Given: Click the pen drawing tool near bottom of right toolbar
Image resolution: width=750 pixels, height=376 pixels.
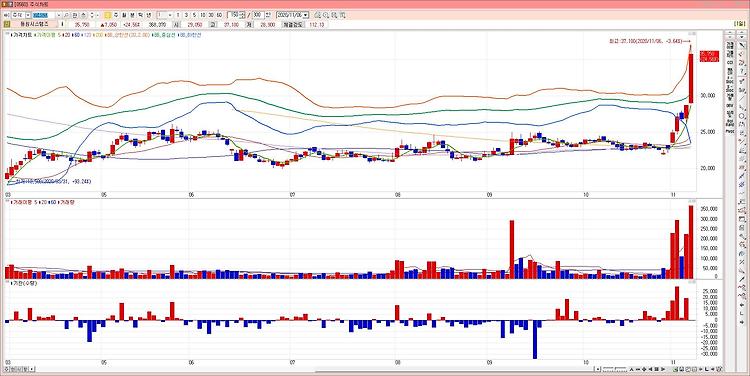Looking at the screenshot, I should [742, 278].
